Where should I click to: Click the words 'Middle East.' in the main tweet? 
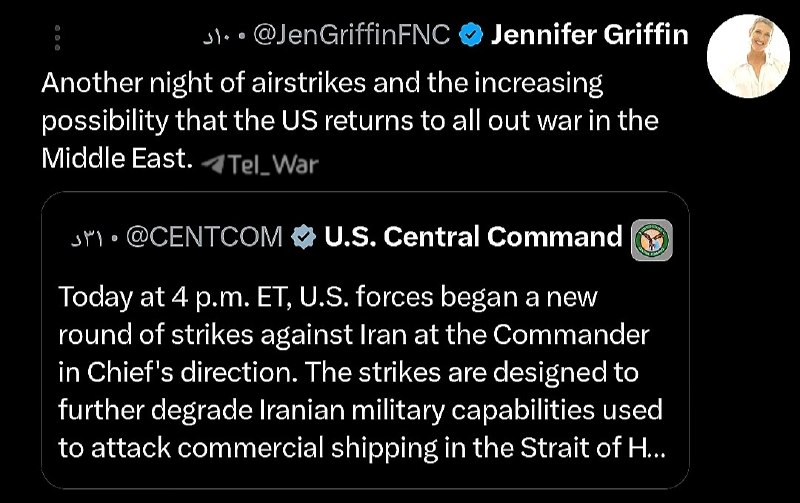[x=117, y=158]
